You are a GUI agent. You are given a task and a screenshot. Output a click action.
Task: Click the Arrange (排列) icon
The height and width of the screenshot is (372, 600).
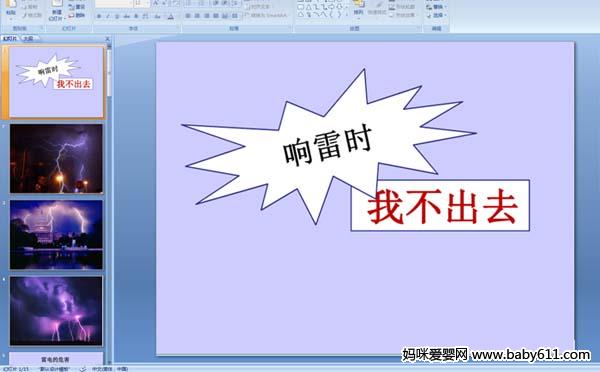tap(359, 8)
